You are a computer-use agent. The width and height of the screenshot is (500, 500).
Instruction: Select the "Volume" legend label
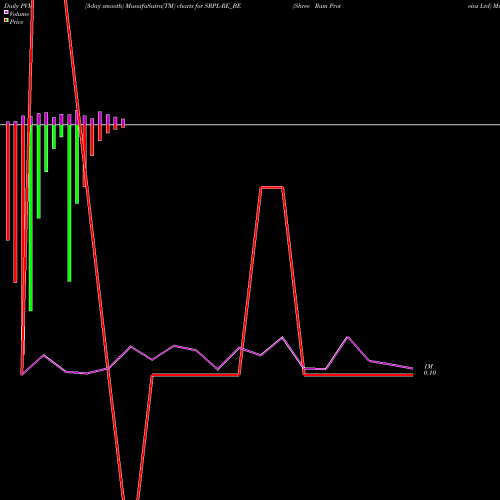click(x=19, y=14)
